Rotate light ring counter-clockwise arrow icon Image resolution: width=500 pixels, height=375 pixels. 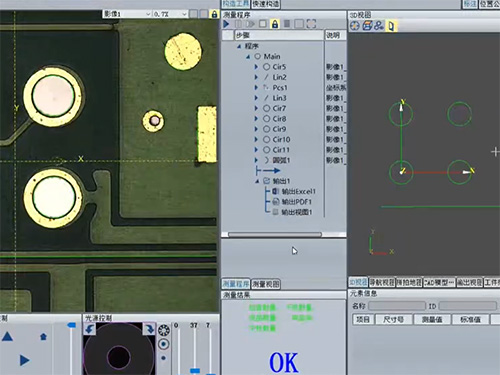click(89, 330)
